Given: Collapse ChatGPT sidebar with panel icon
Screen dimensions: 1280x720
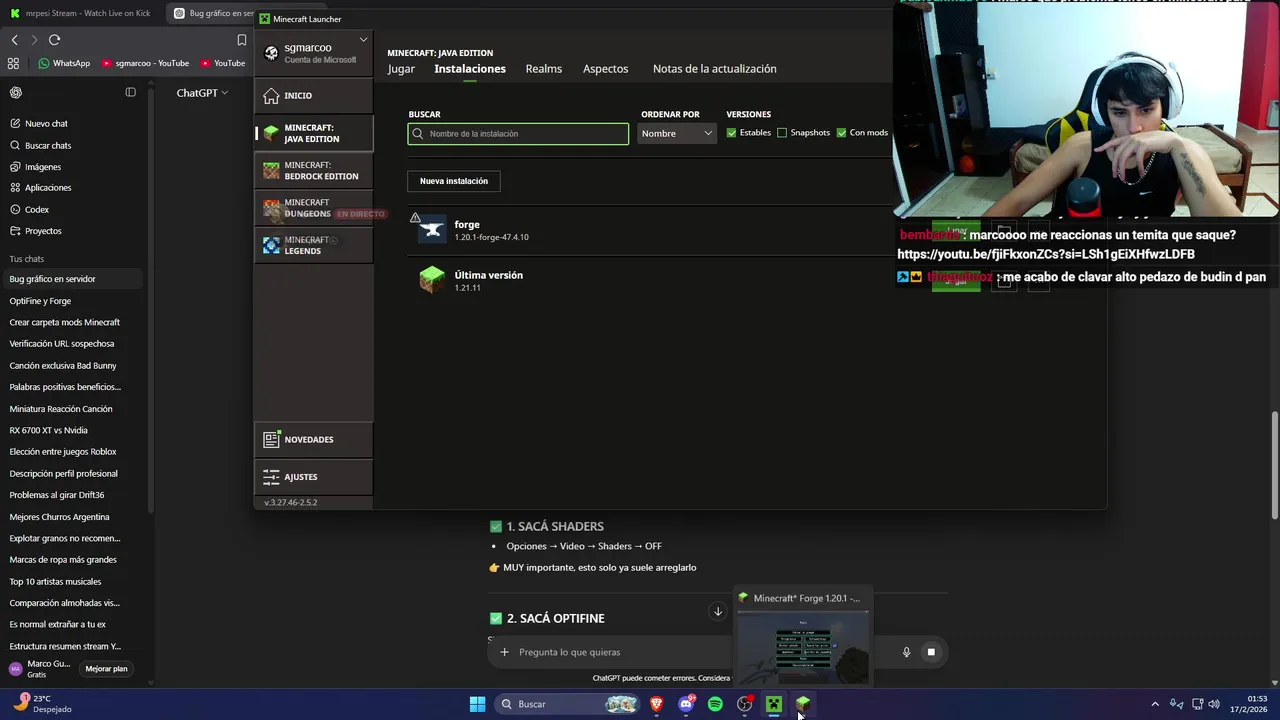Looking at the screenshot, I should (x=130, y=92).
